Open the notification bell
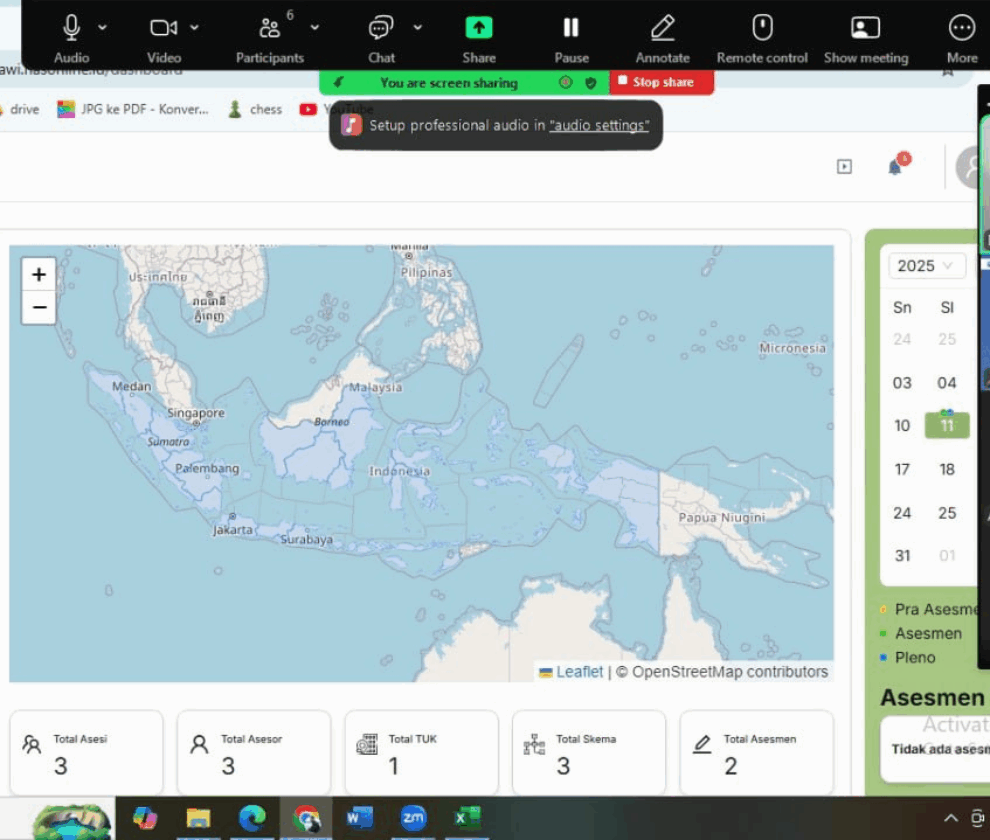The image size is (990, 840). (x=895, y=167)
